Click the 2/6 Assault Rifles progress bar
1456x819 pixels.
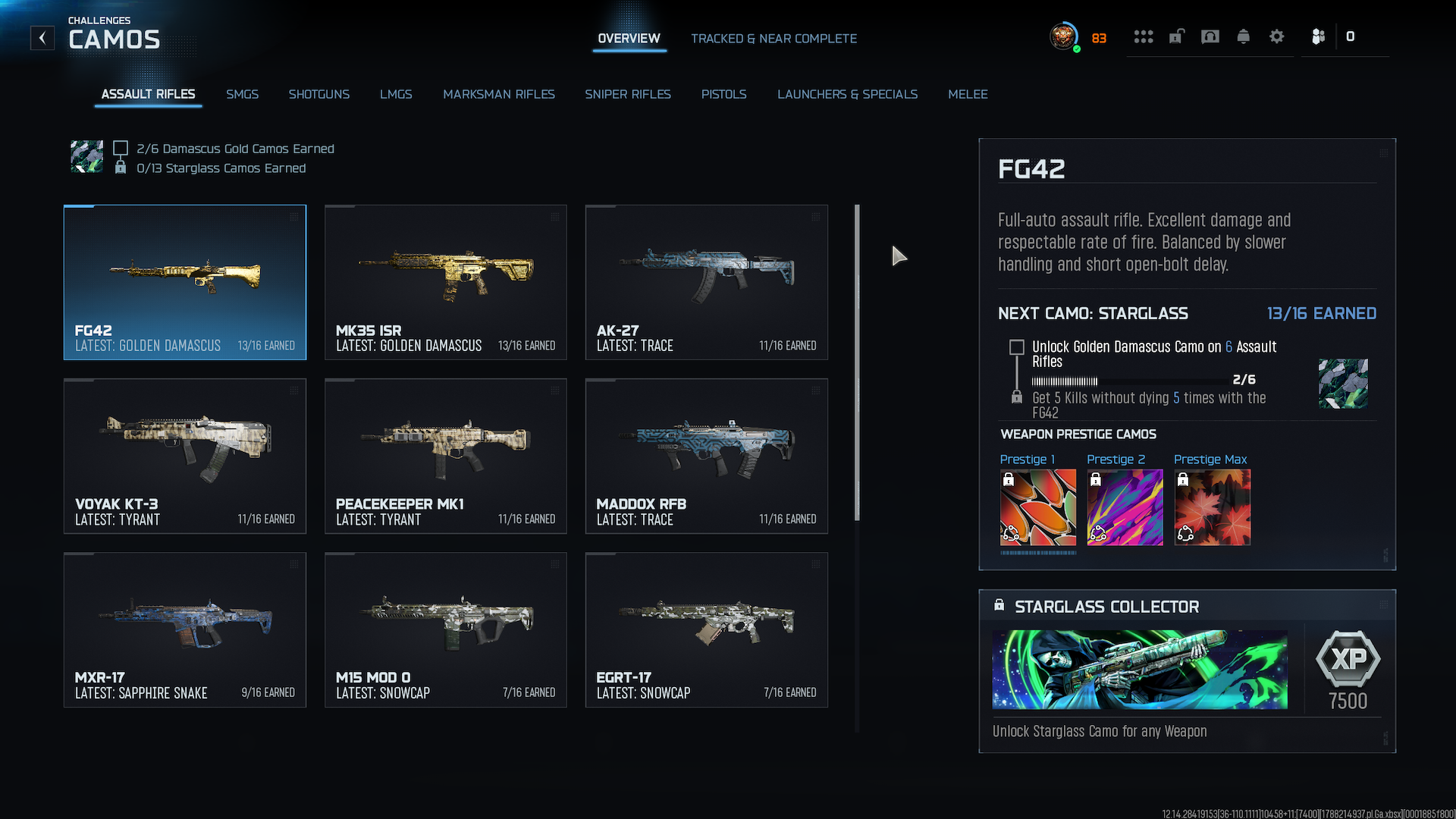coord(1130,381)
